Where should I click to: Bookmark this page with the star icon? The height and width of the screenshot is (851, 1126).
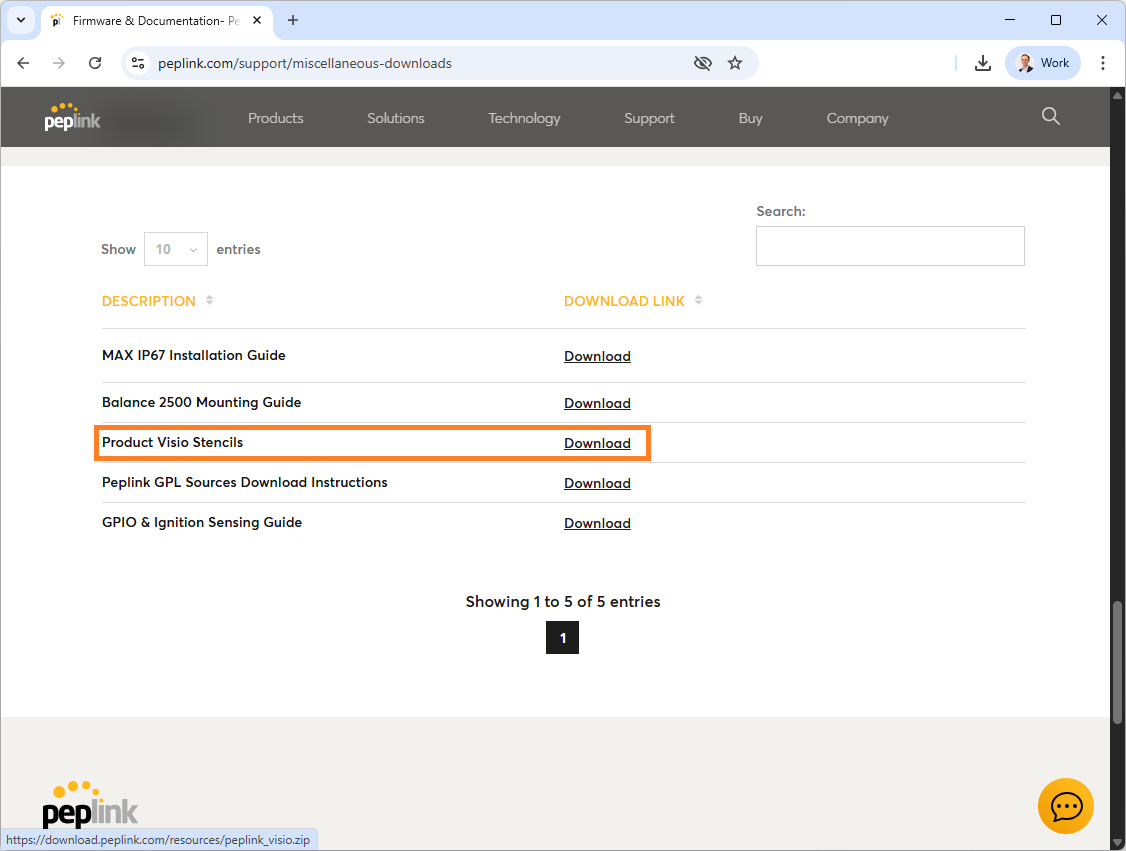pyautogui.click(x=735, y=63)
